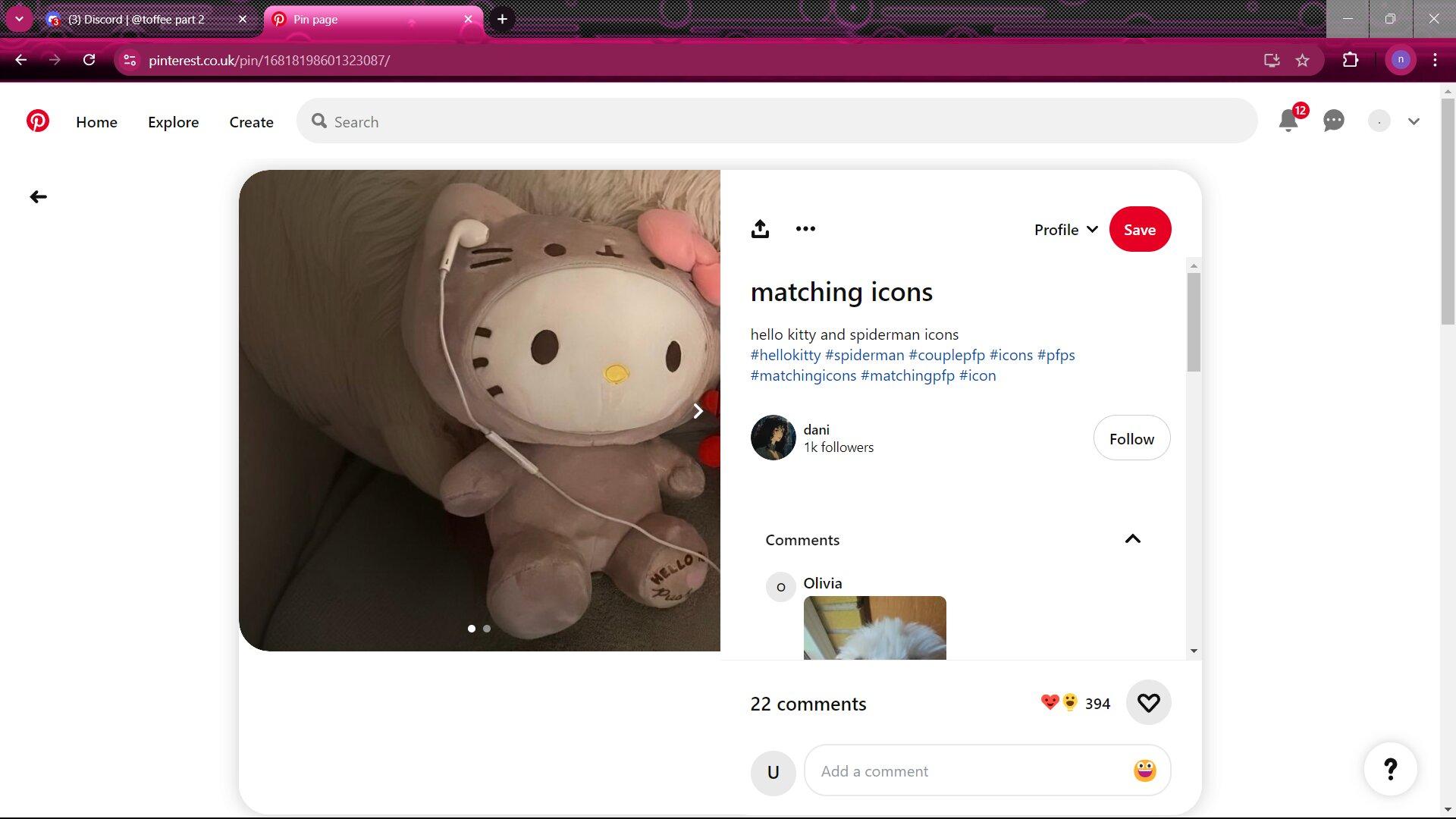Go to the next carousel image
Screen dimensions: 1456x819
pyautogui.click(x=698, y=411)
